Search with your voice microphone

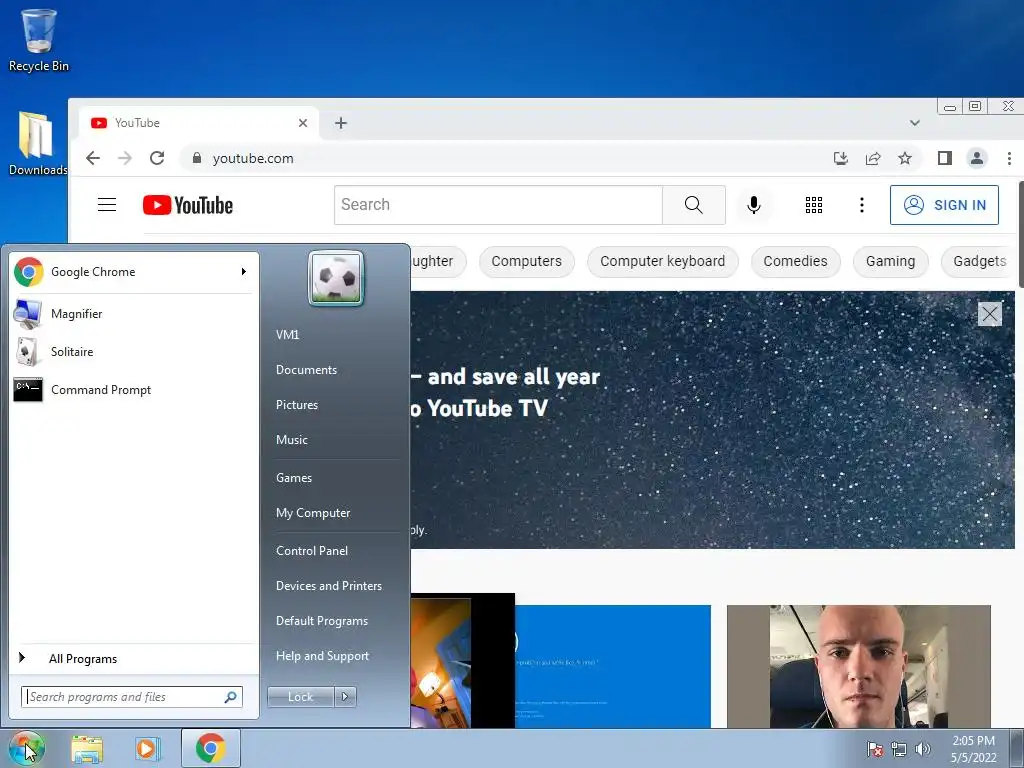pos(754,205)
